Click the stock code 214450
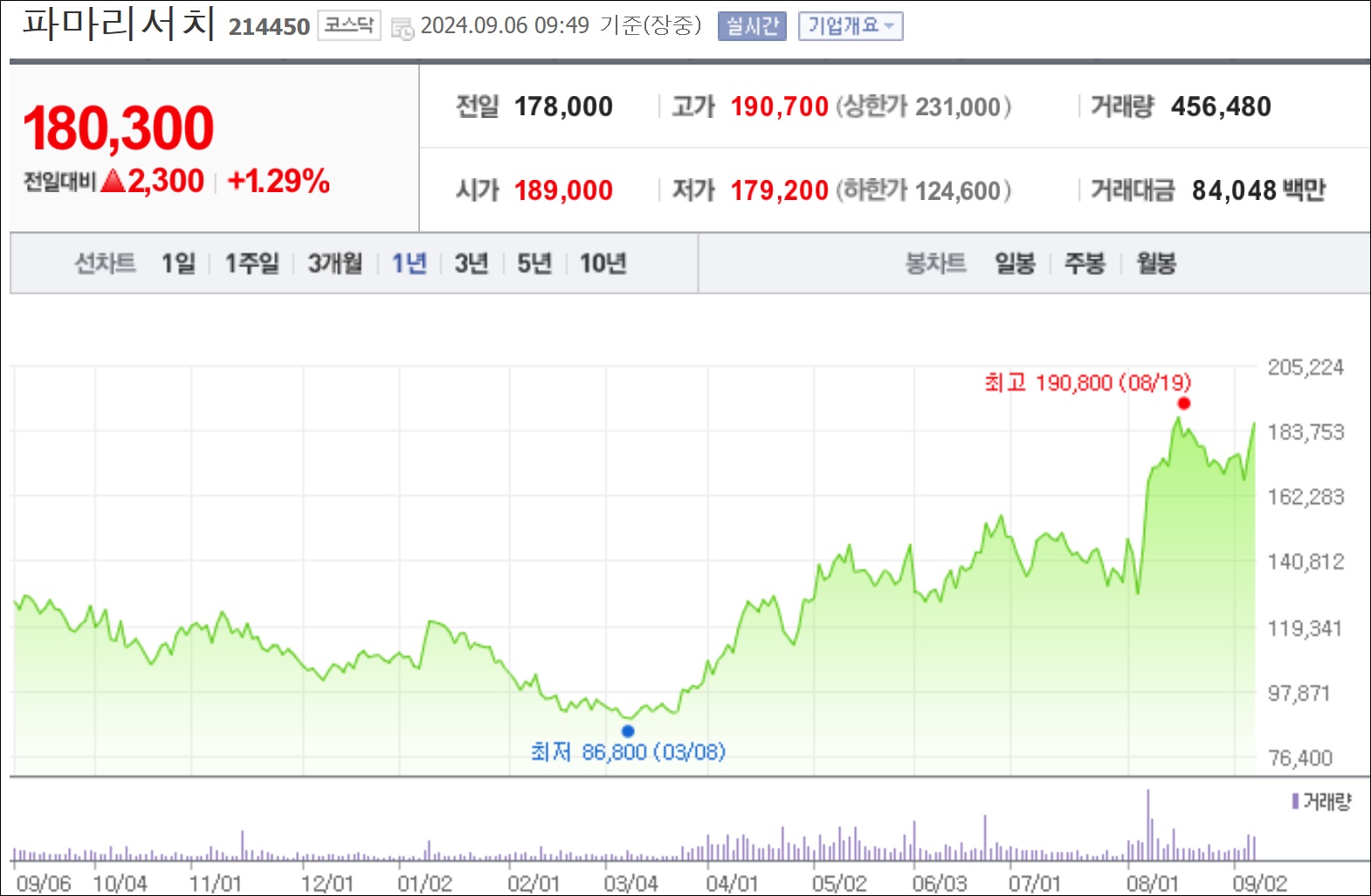 (x=269, y=27)
